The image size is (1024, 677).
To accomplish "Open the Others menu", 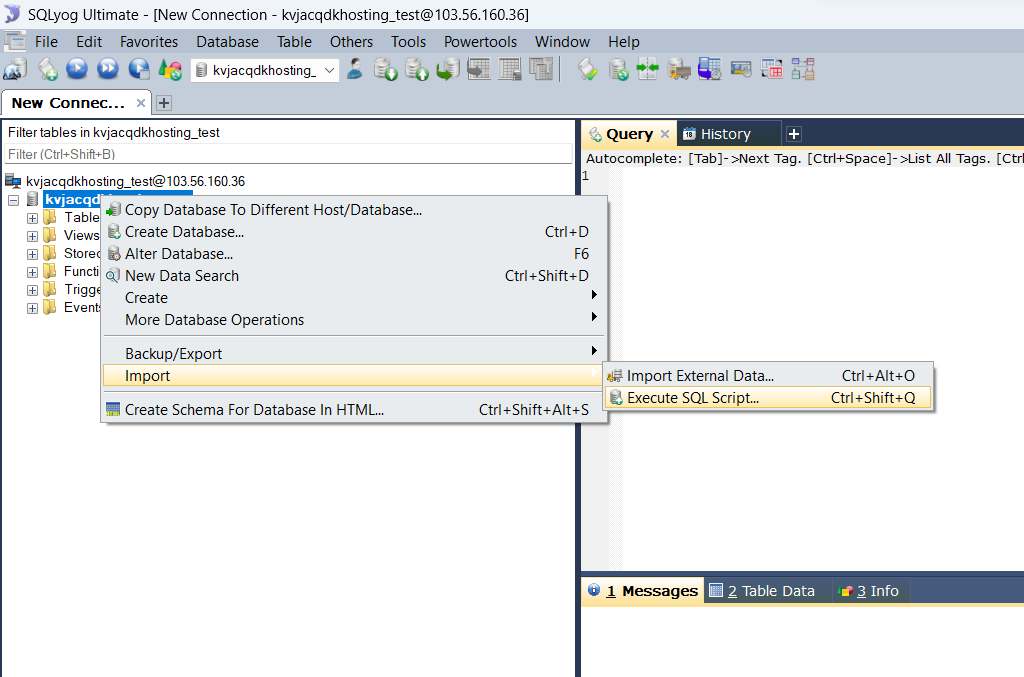I will 351,42.
